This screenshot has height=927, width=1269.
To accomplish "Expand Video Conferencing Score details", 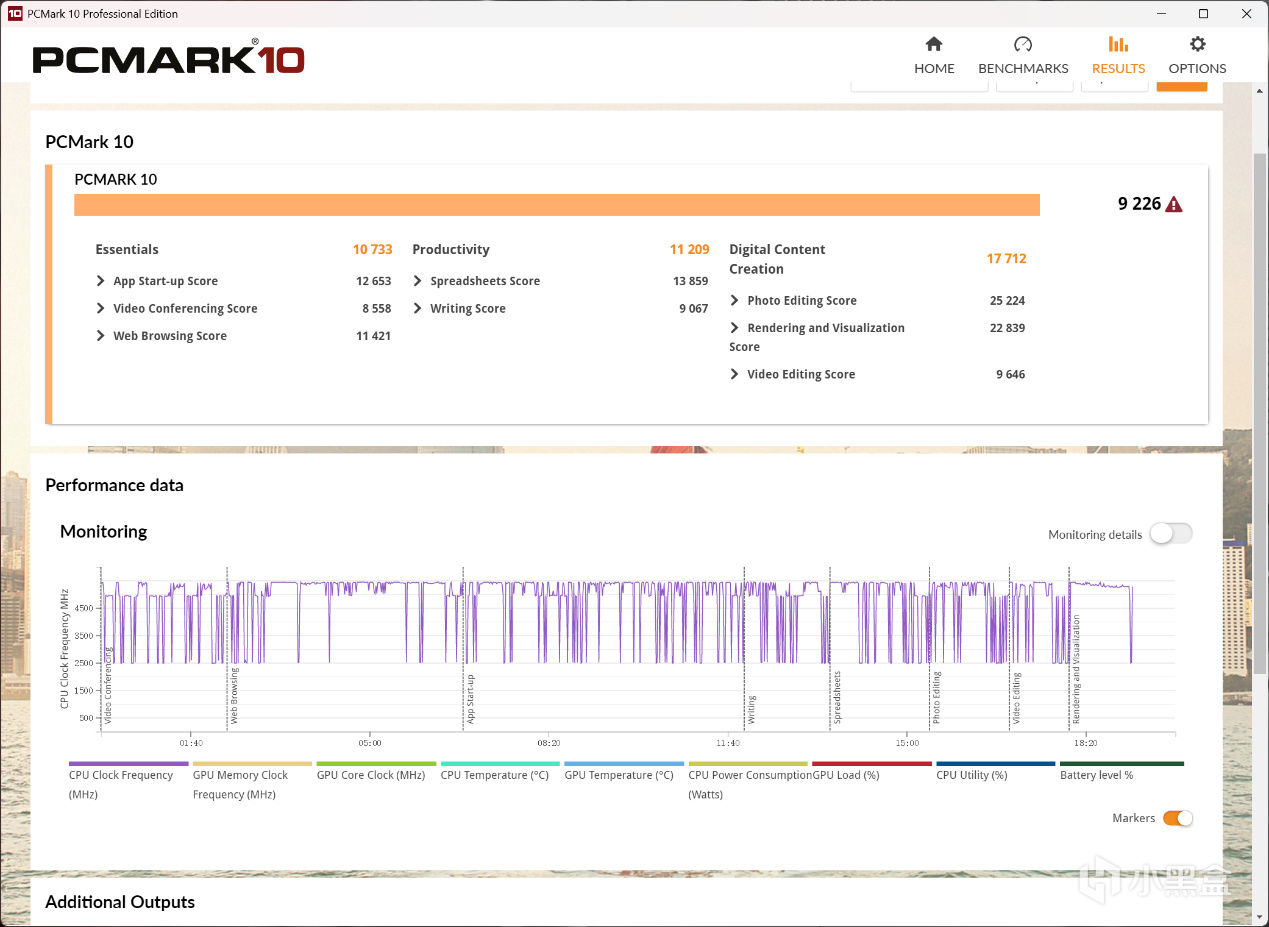I will tap(101, 308).
